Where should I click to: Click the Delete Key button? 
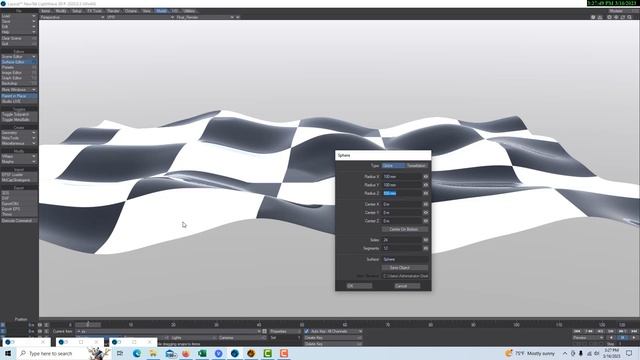click(333, 344)
